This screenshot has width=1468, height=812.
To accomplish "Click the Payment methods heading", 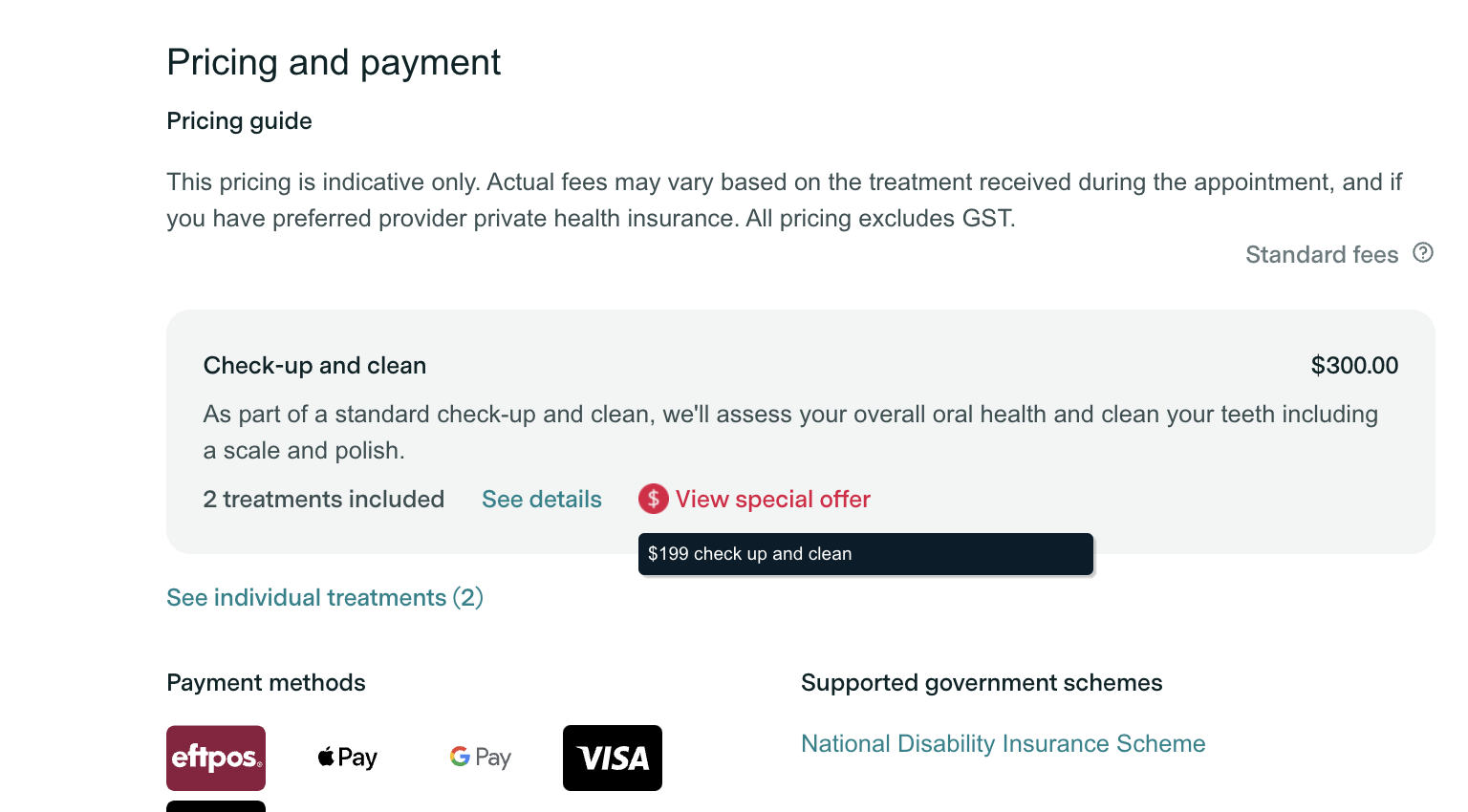I will (266, 683).
